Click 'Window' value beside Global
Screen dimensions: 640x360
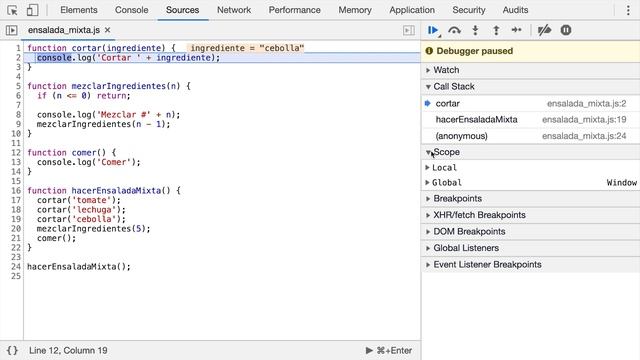pyautogui.click(x=622, y=182)
